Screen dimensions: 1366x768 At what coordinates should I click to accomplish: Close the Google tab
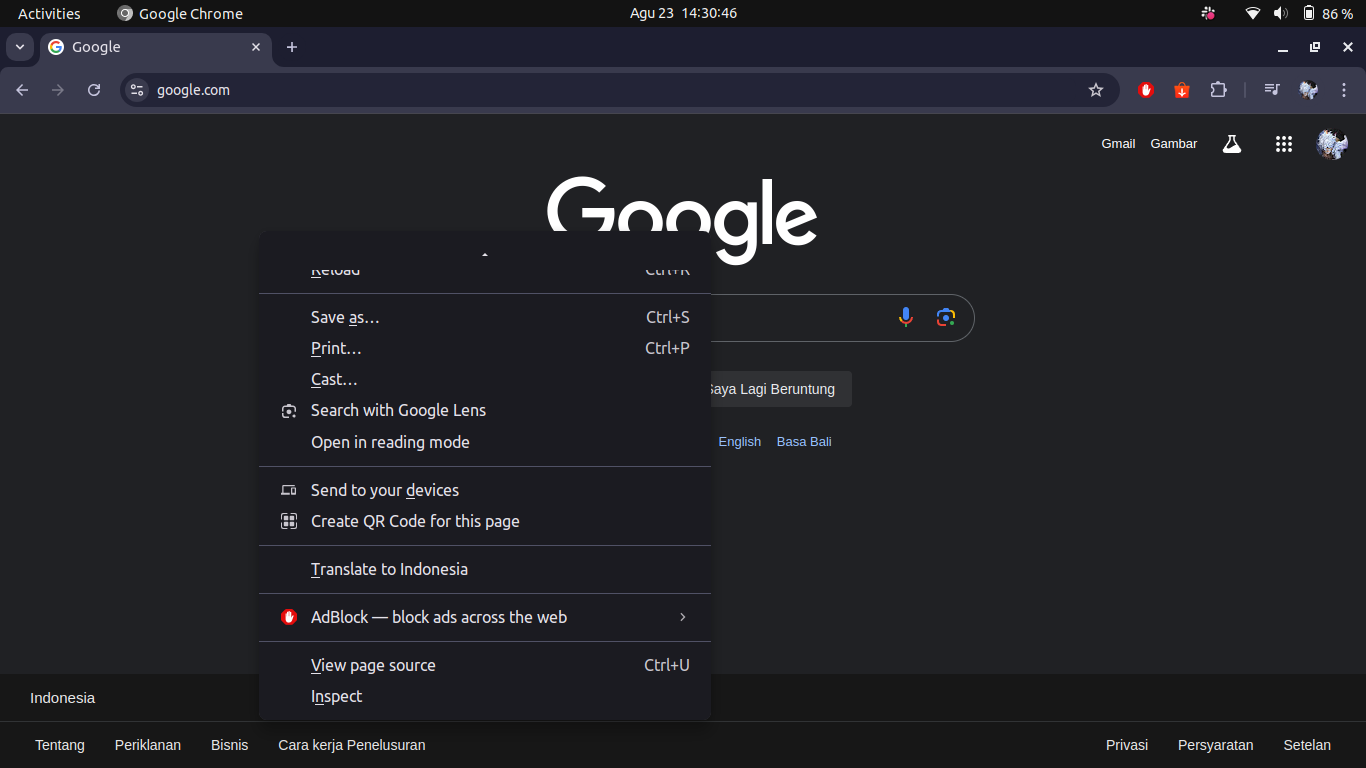coord(256,47)
